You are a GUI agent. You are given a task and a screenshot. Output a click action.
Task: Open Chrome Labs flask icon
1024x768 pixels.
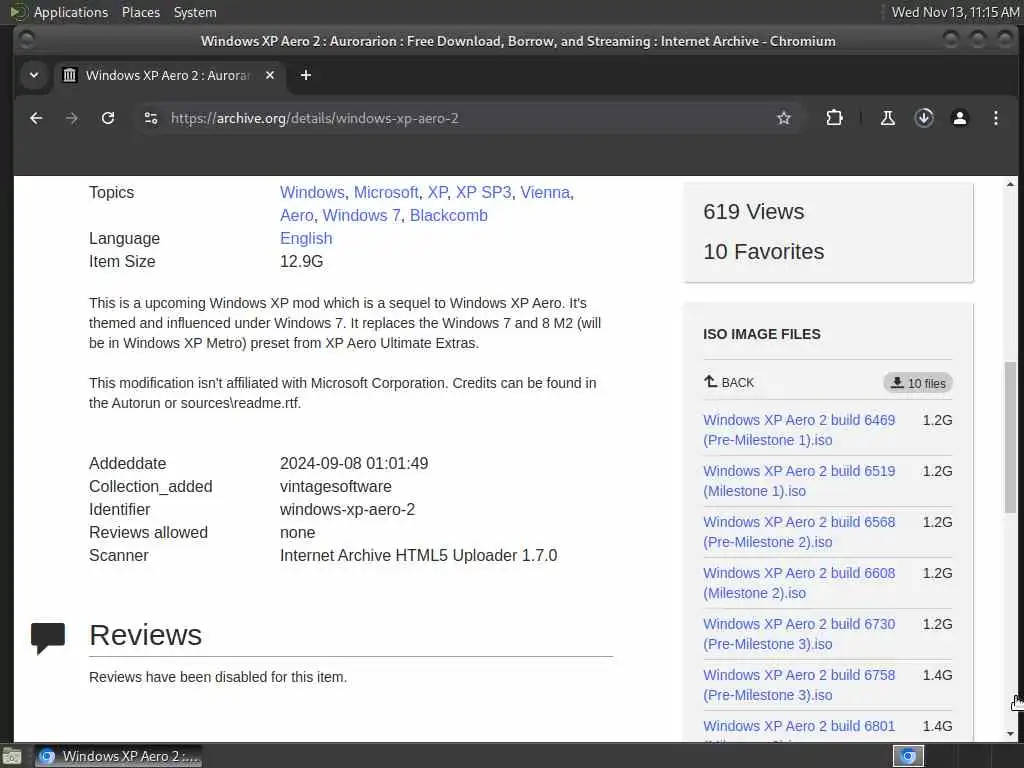pos(888,118)
